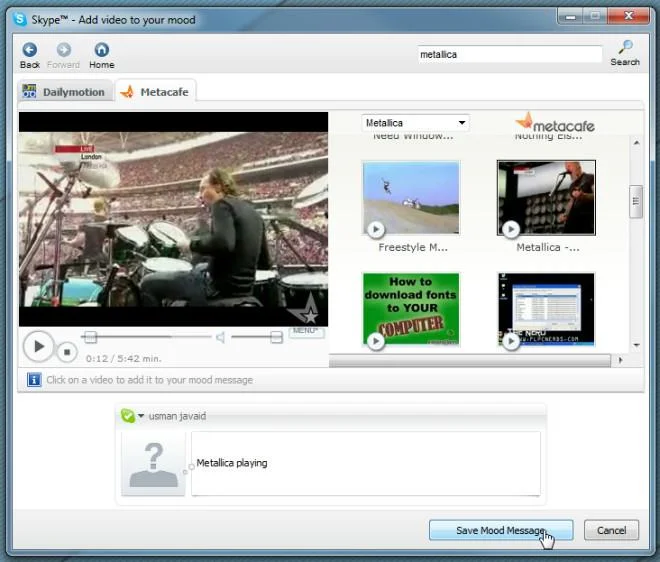The width and height of the screenshot is (660, 562).
Task: Select the Windows desktop screenshot video thumbnail
Action: click(x=546, y=309)
